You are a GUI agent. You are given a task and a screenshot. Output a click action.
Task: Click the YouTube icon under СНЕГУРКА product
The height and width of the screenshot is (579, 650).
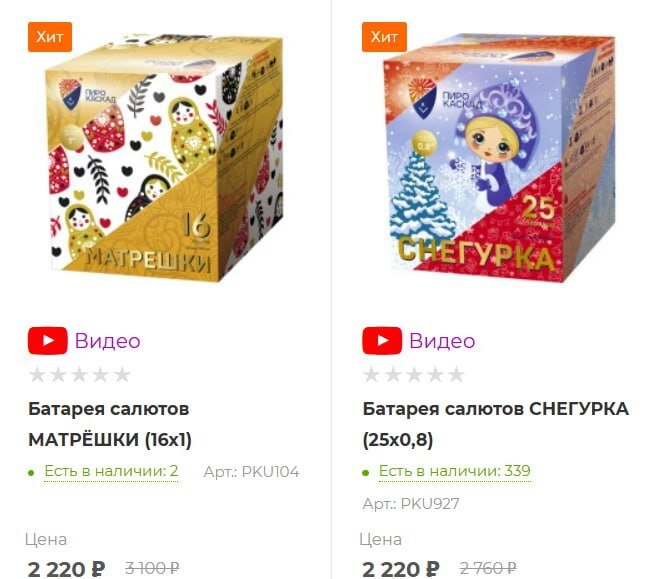pos(382,341)
